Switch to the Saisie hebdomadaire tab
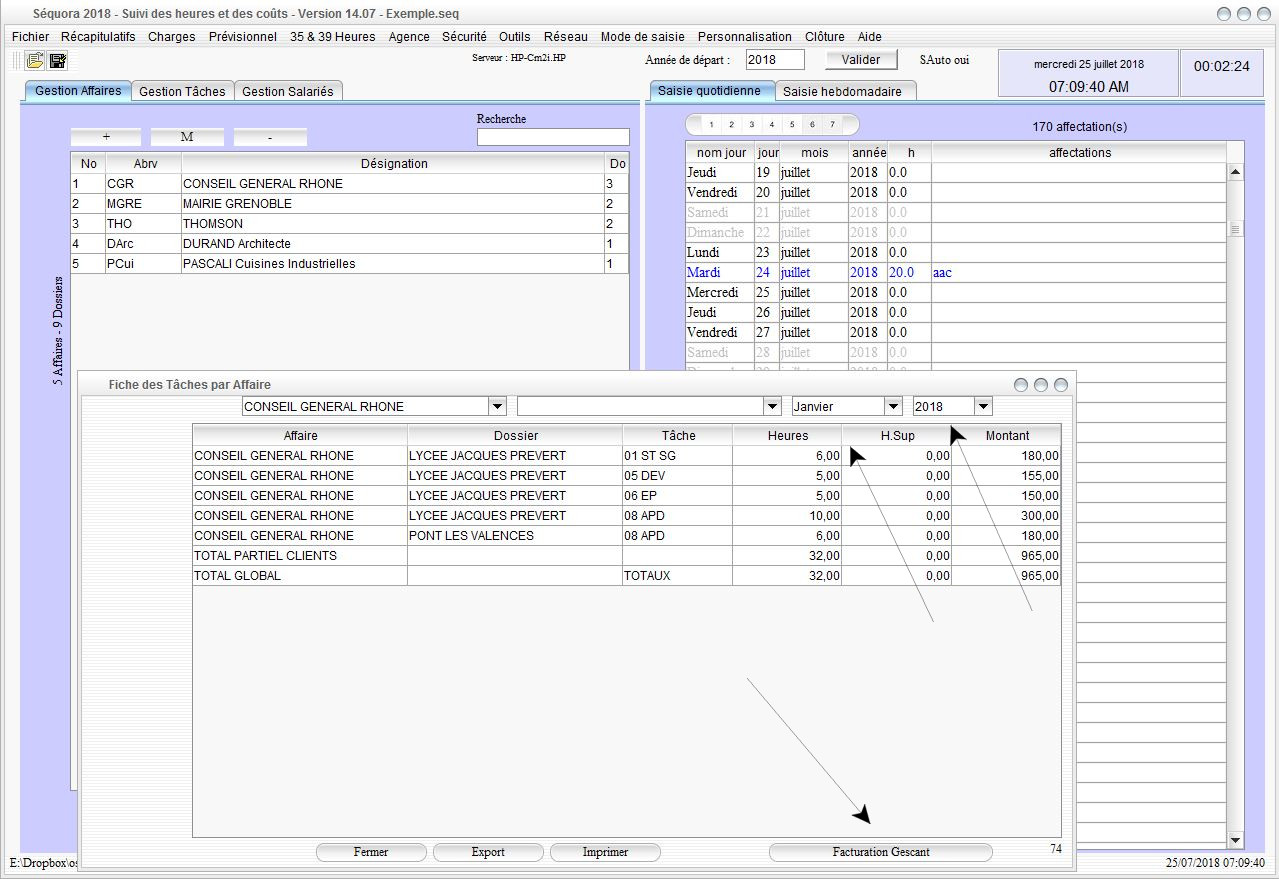Image resolution: width=1279 pixels, height=879 pixels. pos(842,91)
